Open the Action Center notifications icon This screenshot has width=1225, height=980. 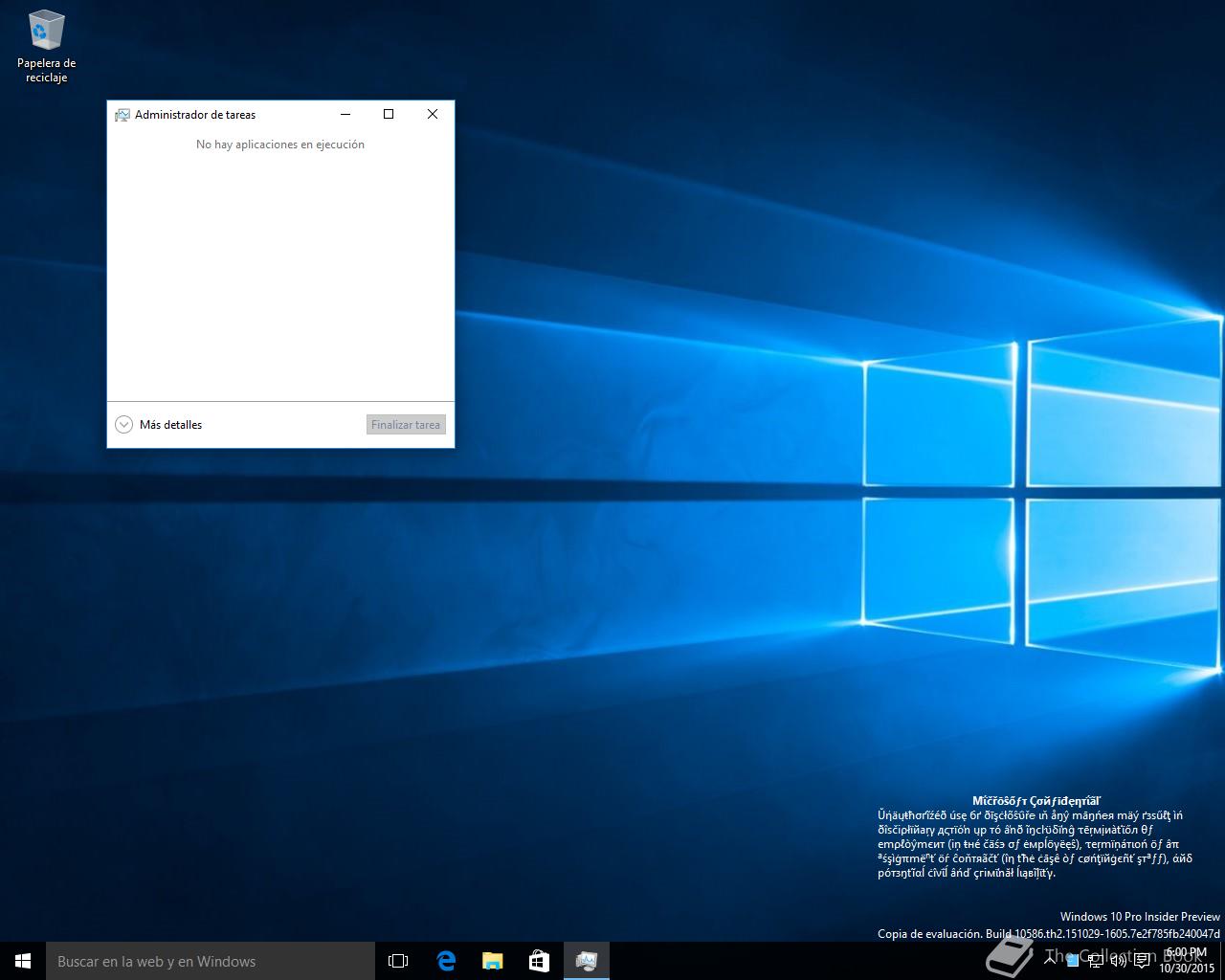pyautogui.click(x=1142, y=961)
